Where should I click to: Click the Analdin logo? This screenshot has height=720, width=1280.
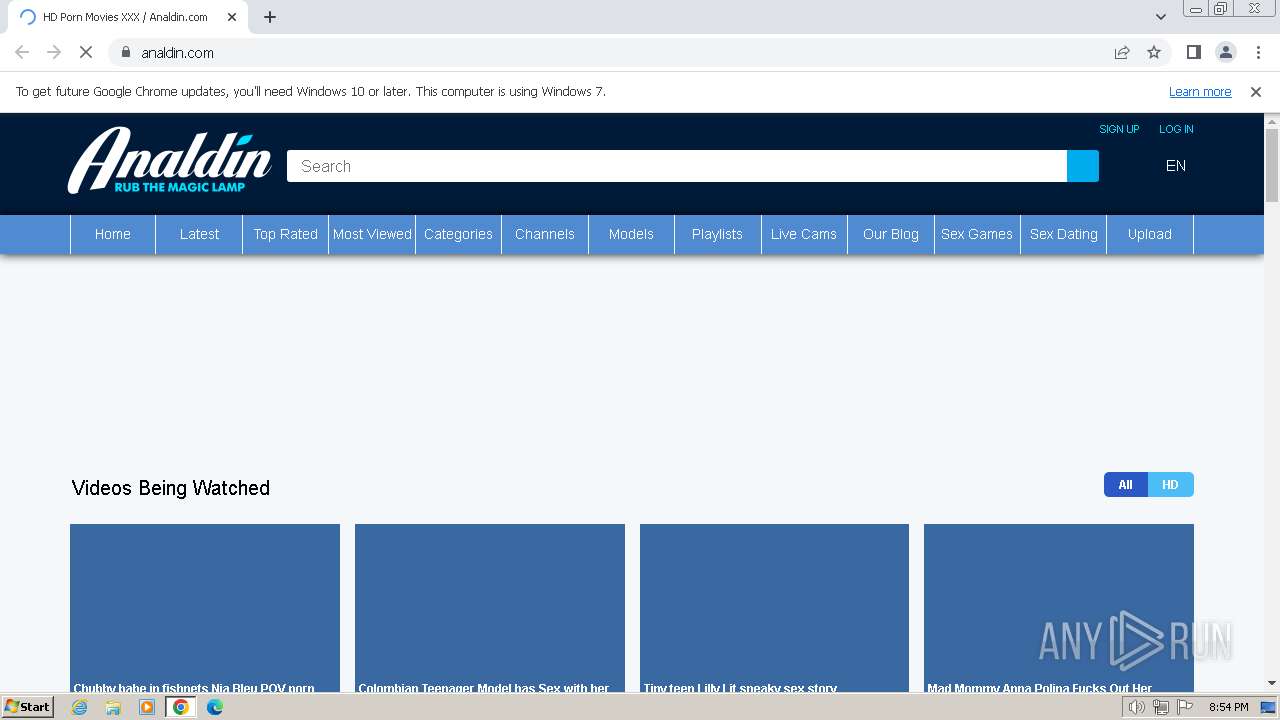click(x=169, y=160)
